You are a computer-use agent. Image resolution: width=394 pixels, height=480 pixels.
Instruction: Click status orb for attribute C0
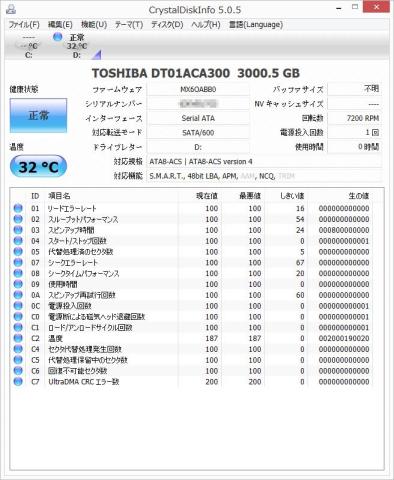pyautogui.click(x=18, y=317)
